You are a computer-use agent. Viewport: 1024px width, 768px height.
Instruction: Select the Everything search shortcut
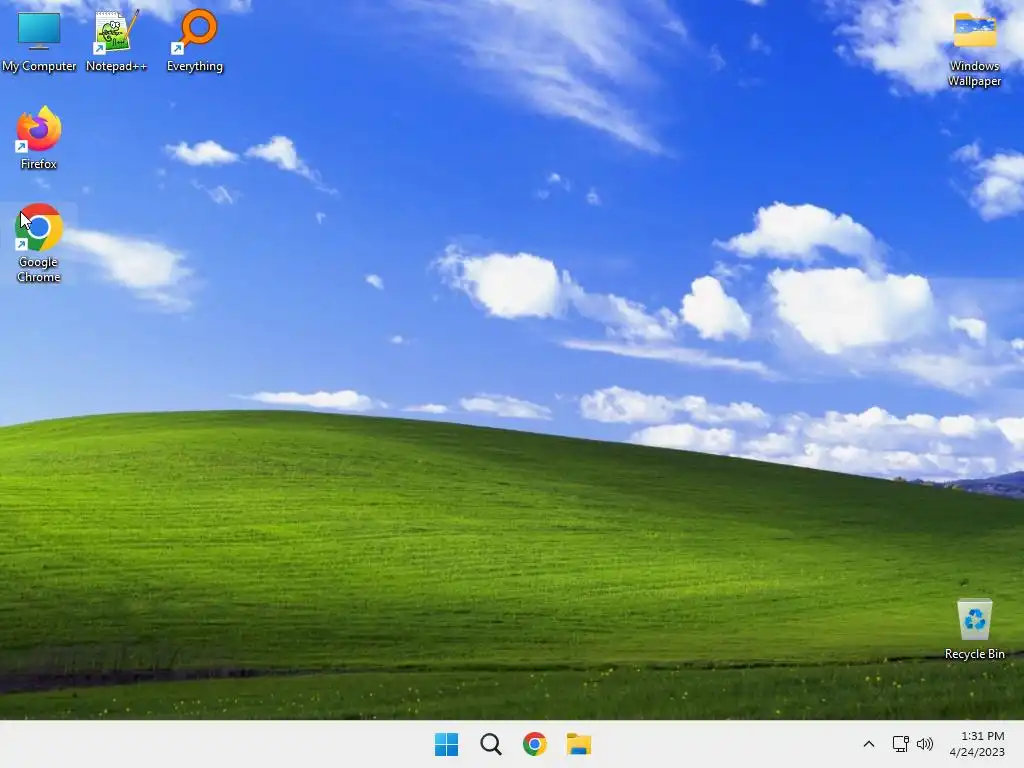point(195,40)
